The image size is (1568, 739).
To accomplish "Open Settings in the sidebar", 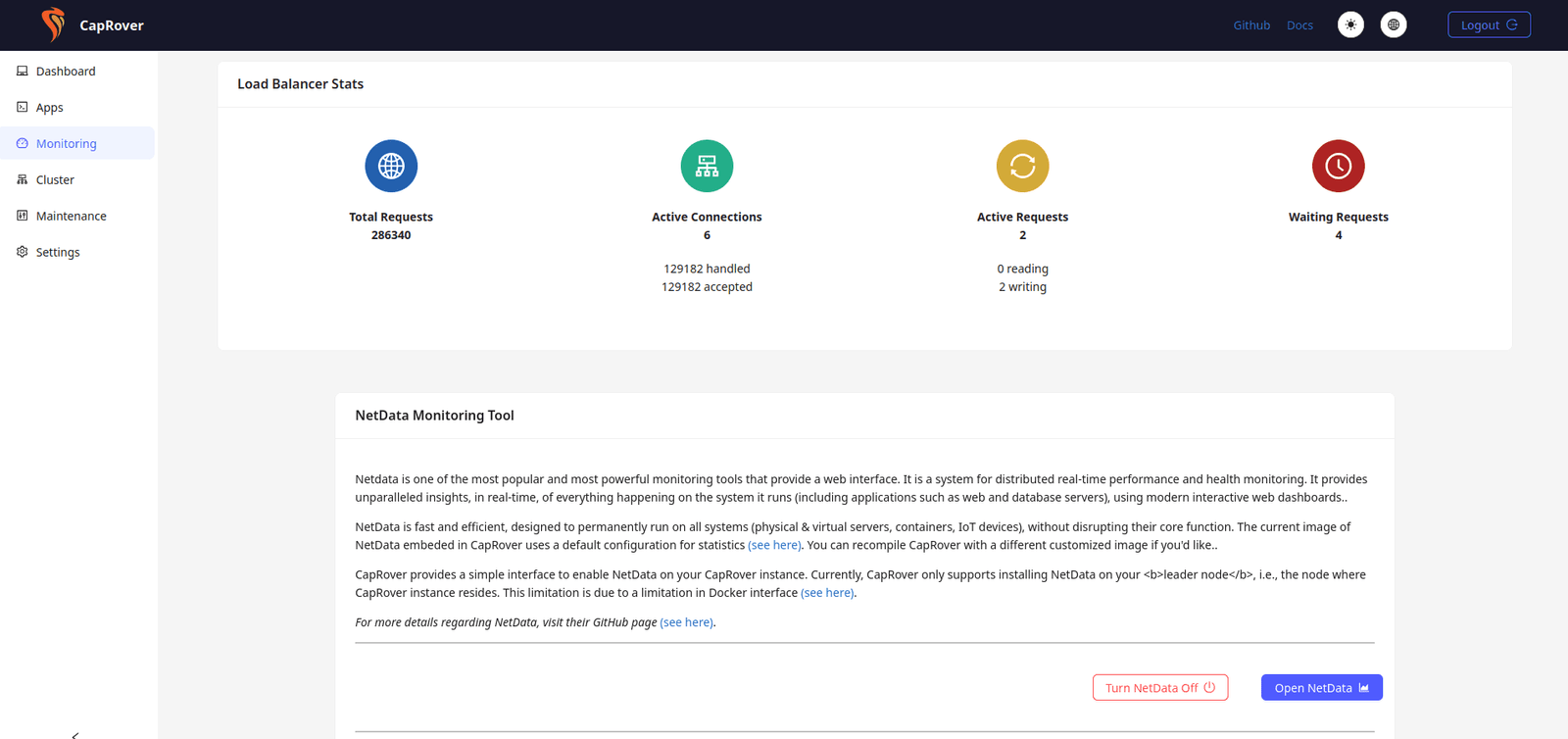I will [x=77, y=252].
